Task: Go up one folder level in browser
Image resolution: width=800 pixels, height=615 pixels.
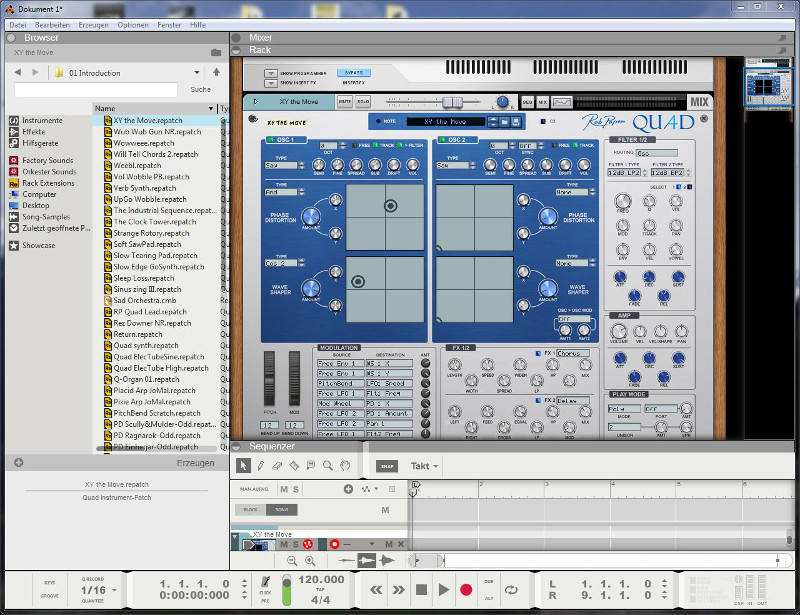Action: [x=216, y=72]
